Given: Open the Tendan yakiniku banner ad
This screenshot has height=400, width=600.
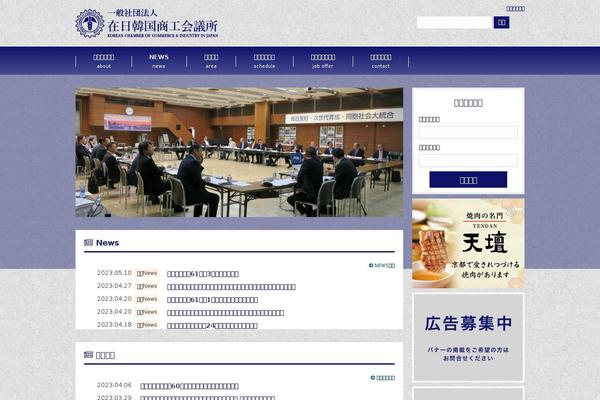Looking at the screenshot, I should pyautogui.click(x=468, y=243).
